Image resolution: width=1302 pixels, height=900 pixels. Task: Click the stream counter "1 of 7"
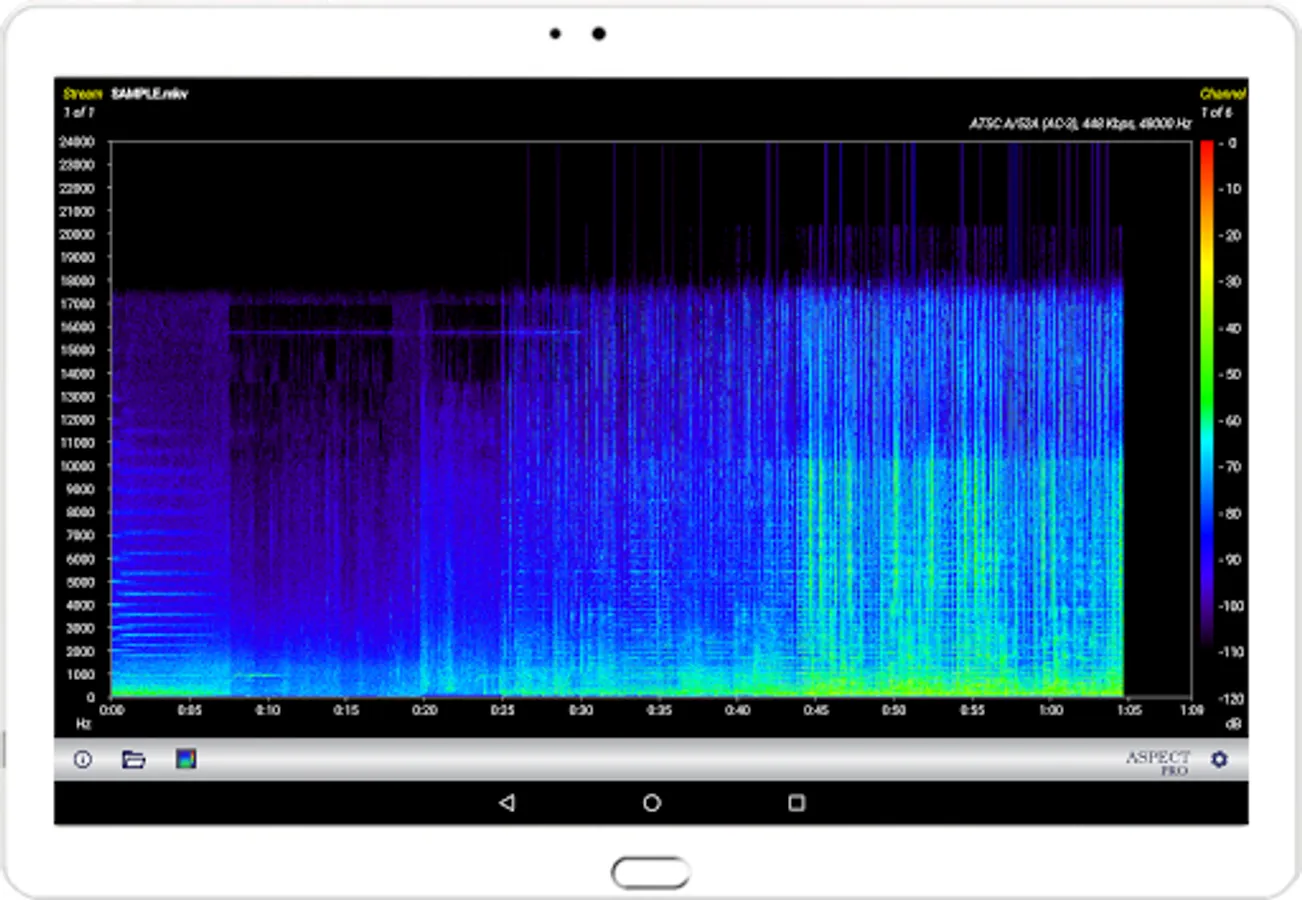pos(78,112)
